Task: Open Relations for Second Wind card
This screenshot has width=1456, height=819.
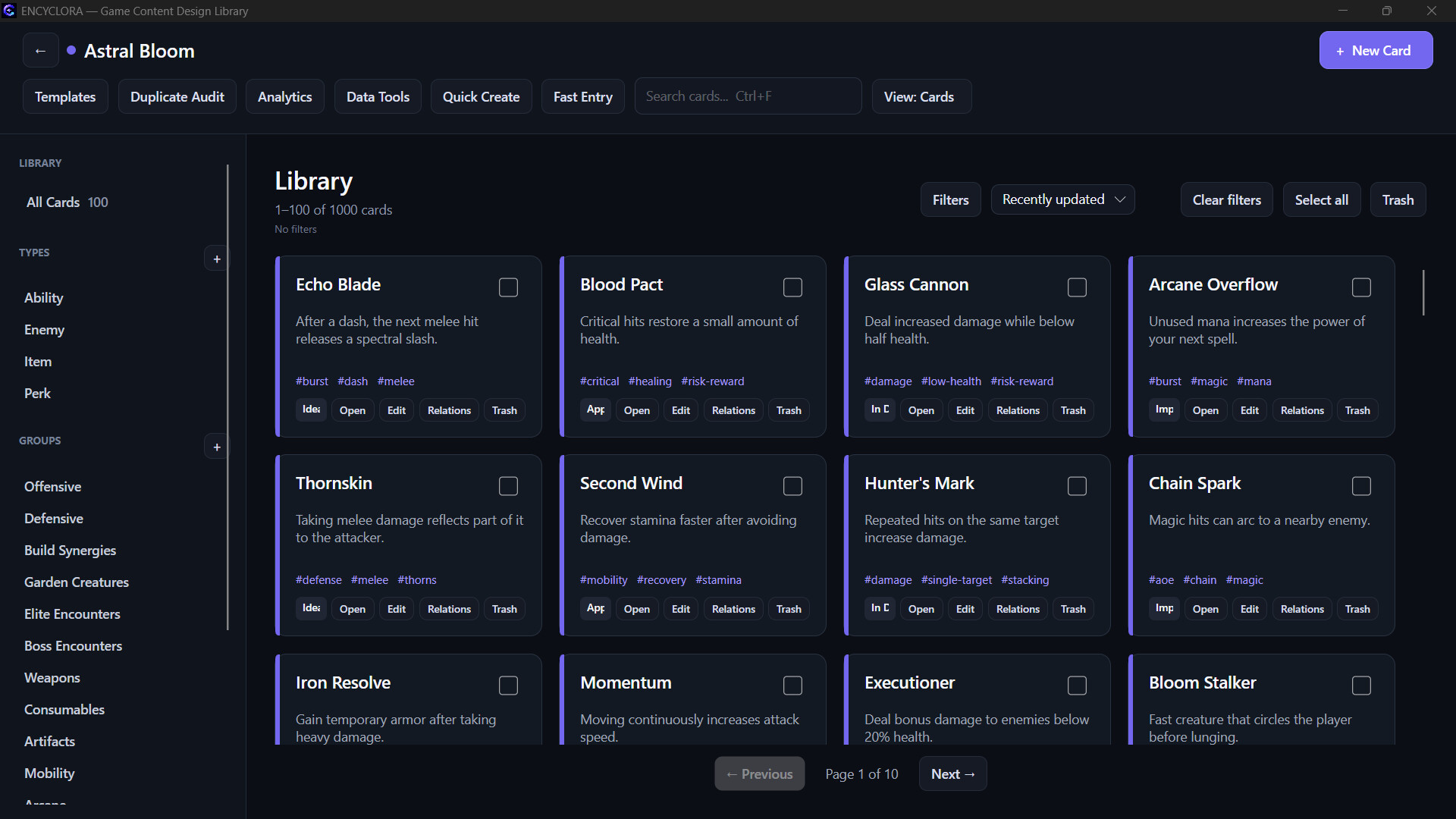Action: coord(733,609)
